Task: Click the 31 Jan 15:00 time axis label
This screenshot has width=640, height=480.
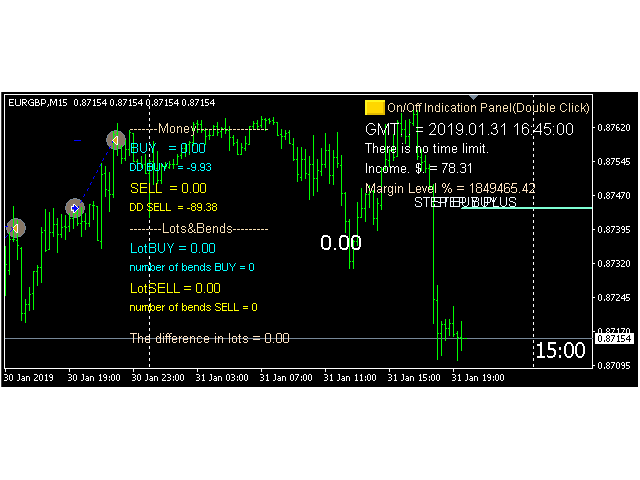Action: [x=414, y=378]
